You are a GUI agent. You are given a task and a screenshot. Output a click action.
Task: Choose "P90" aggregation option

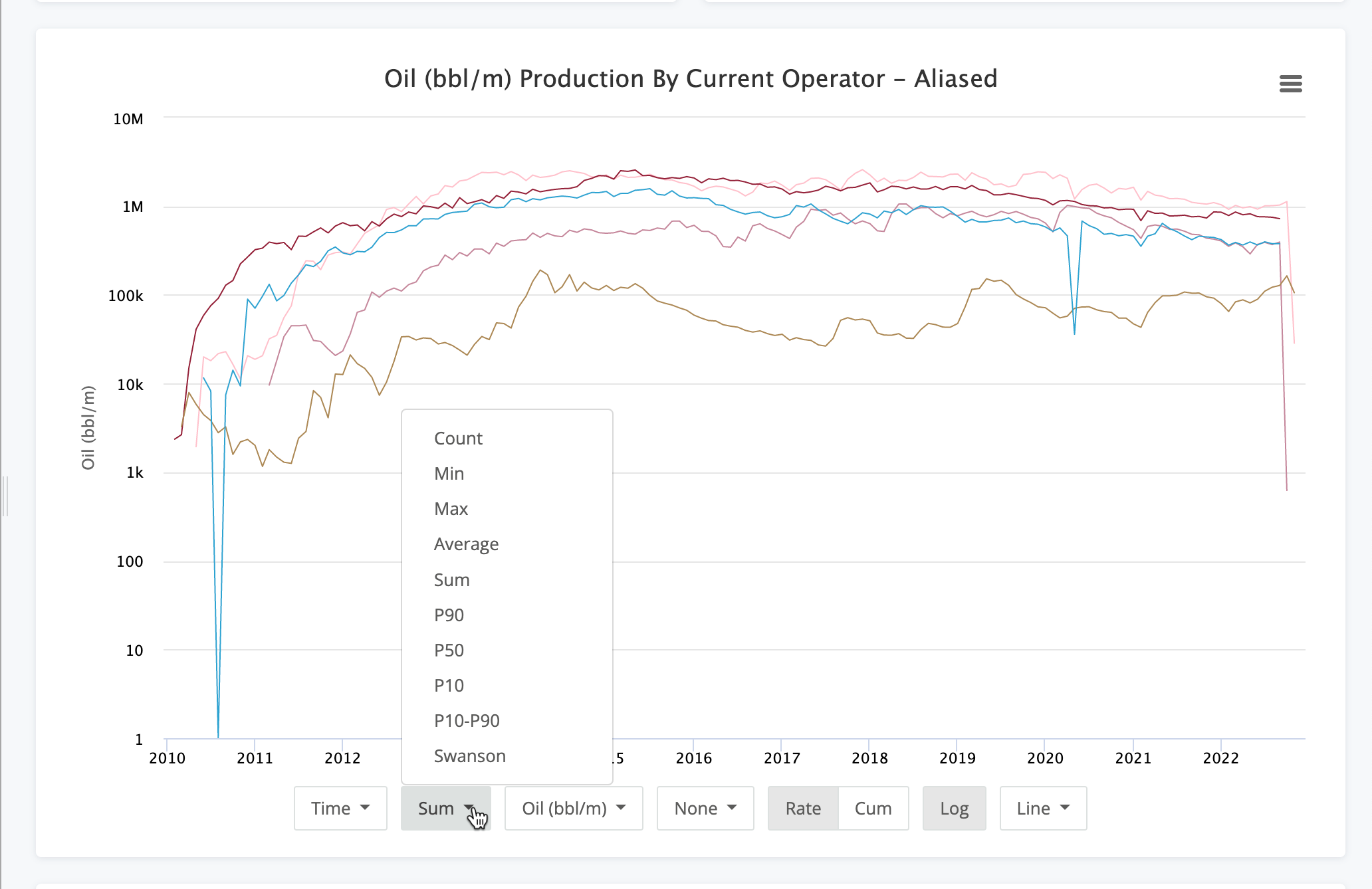pyautogui.click(x=449, y=615)
